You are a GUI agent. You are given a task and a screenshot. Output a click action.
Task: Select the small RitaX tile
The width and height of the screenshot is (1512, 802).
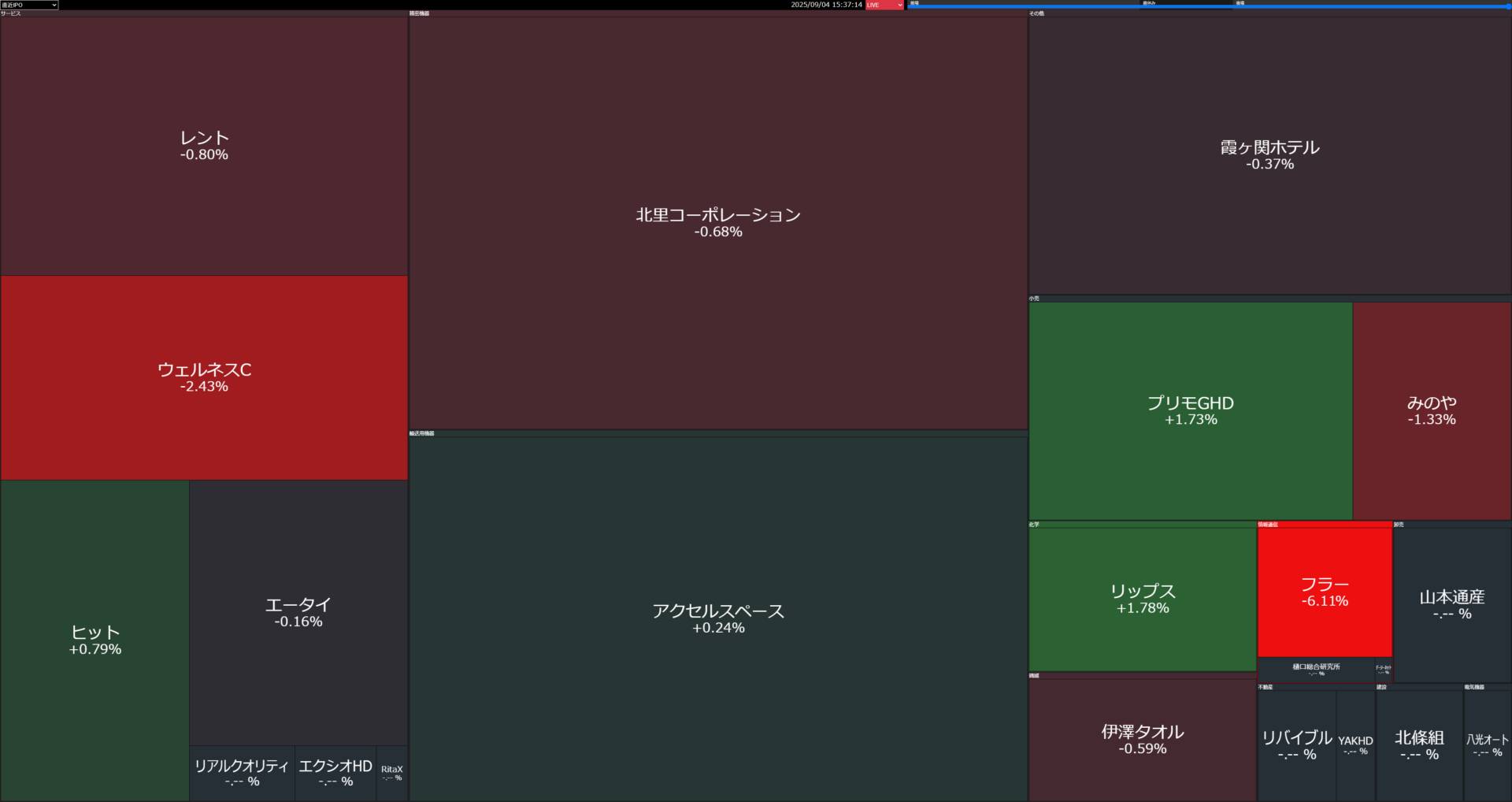(392, 773)
